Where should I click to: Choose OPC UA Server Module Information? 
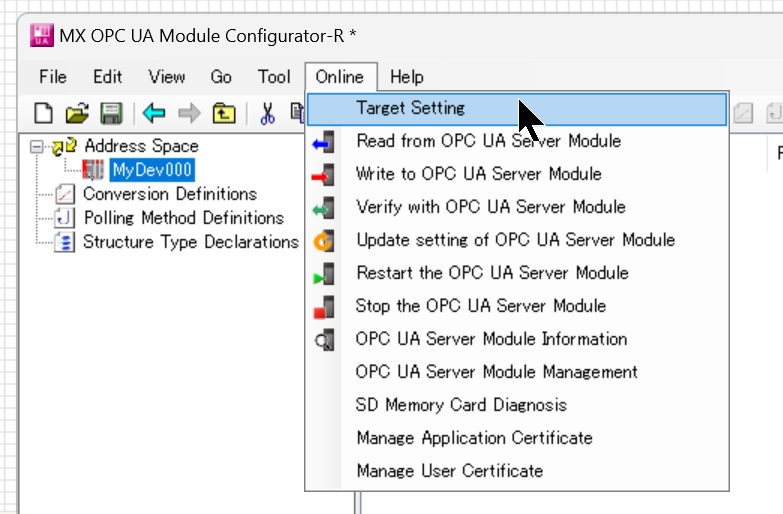click(x=517, y=339)
